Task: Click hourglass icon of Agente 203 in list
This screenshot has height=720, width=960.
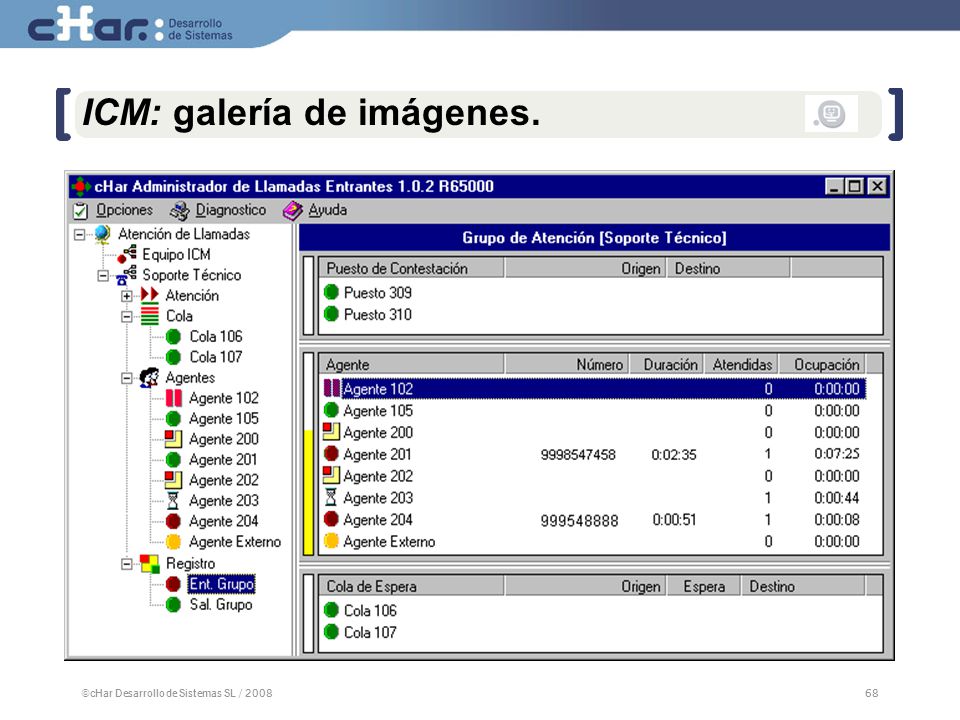Action: coord(331,497)
